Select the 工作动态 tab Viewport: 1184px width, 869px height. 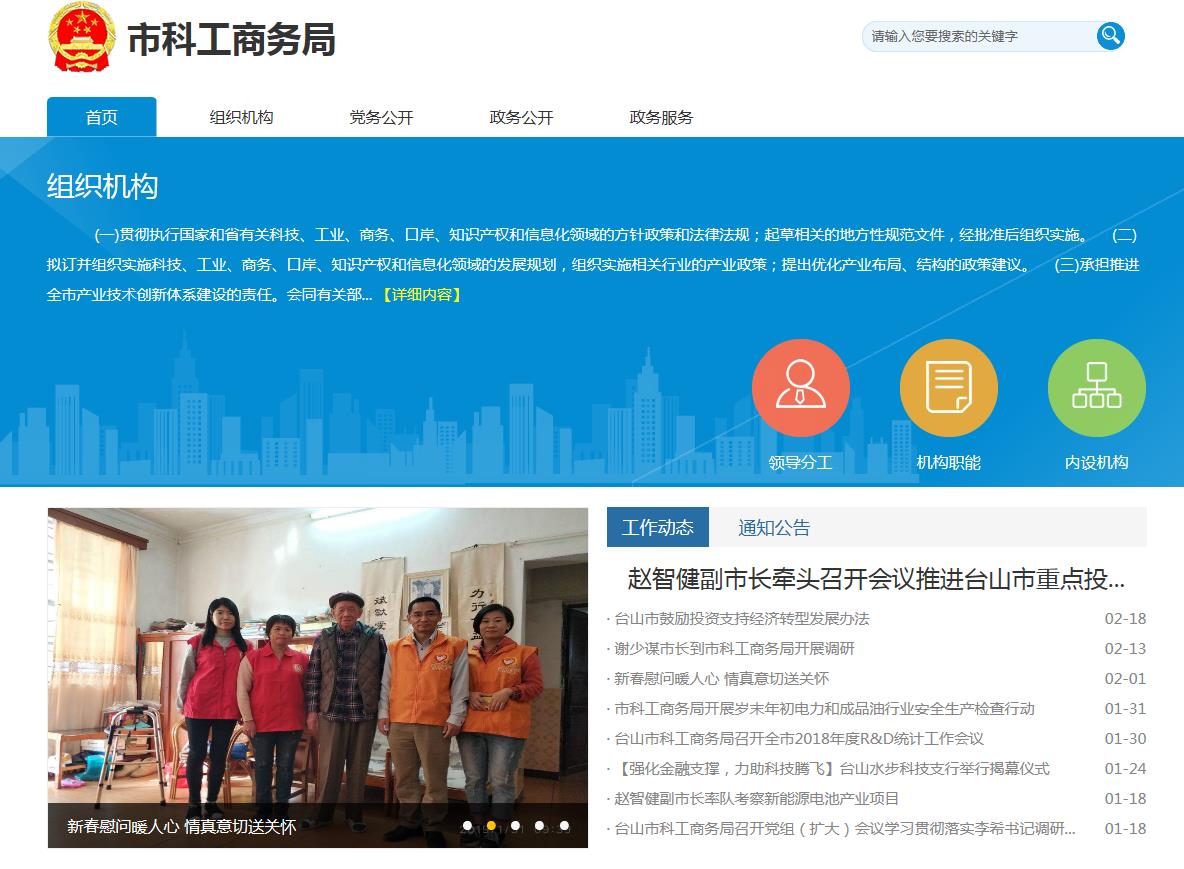[x=657, y=528]
